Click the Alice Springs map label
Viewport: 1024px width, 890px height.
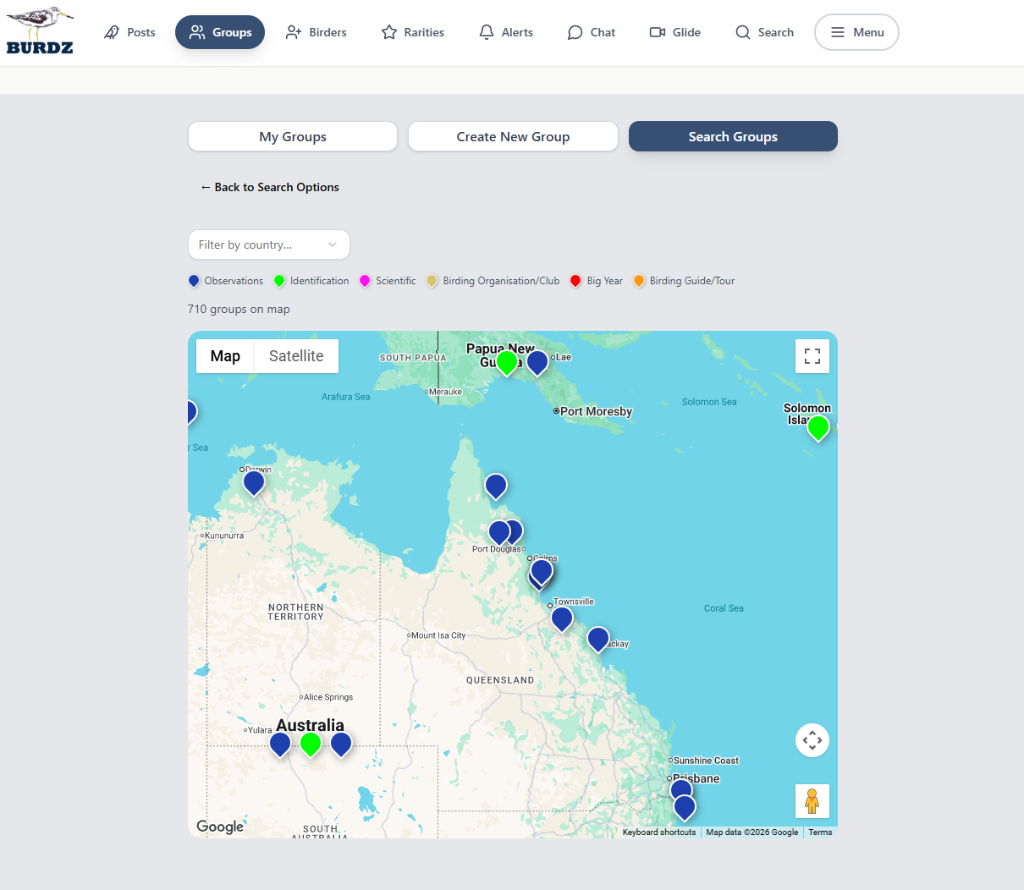[x=328, y=697]
